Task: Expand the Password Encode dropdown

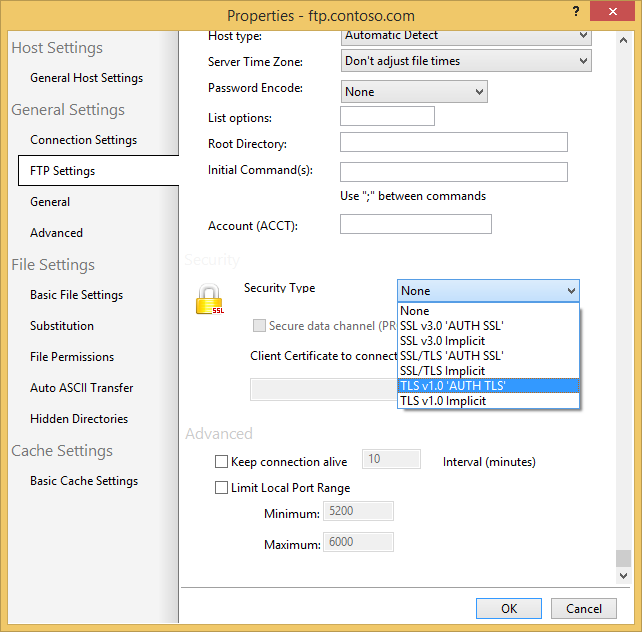Action: pyautogui.click(x=413, y=92)
